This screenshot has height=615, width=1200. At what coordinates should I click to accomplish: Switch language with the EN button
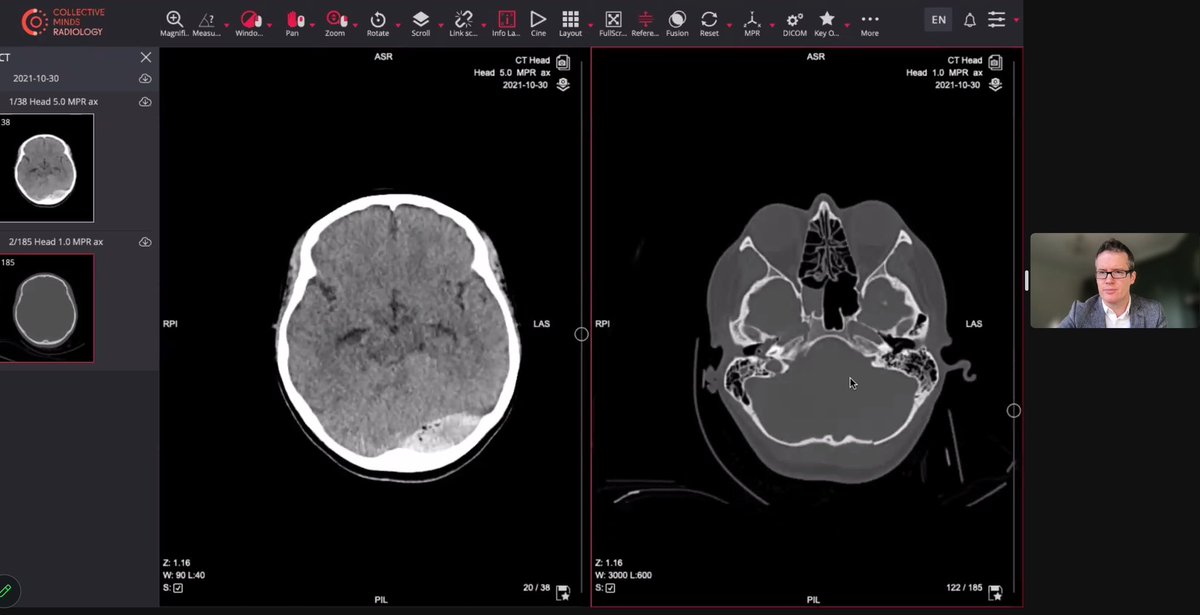[x=938, y=20]
